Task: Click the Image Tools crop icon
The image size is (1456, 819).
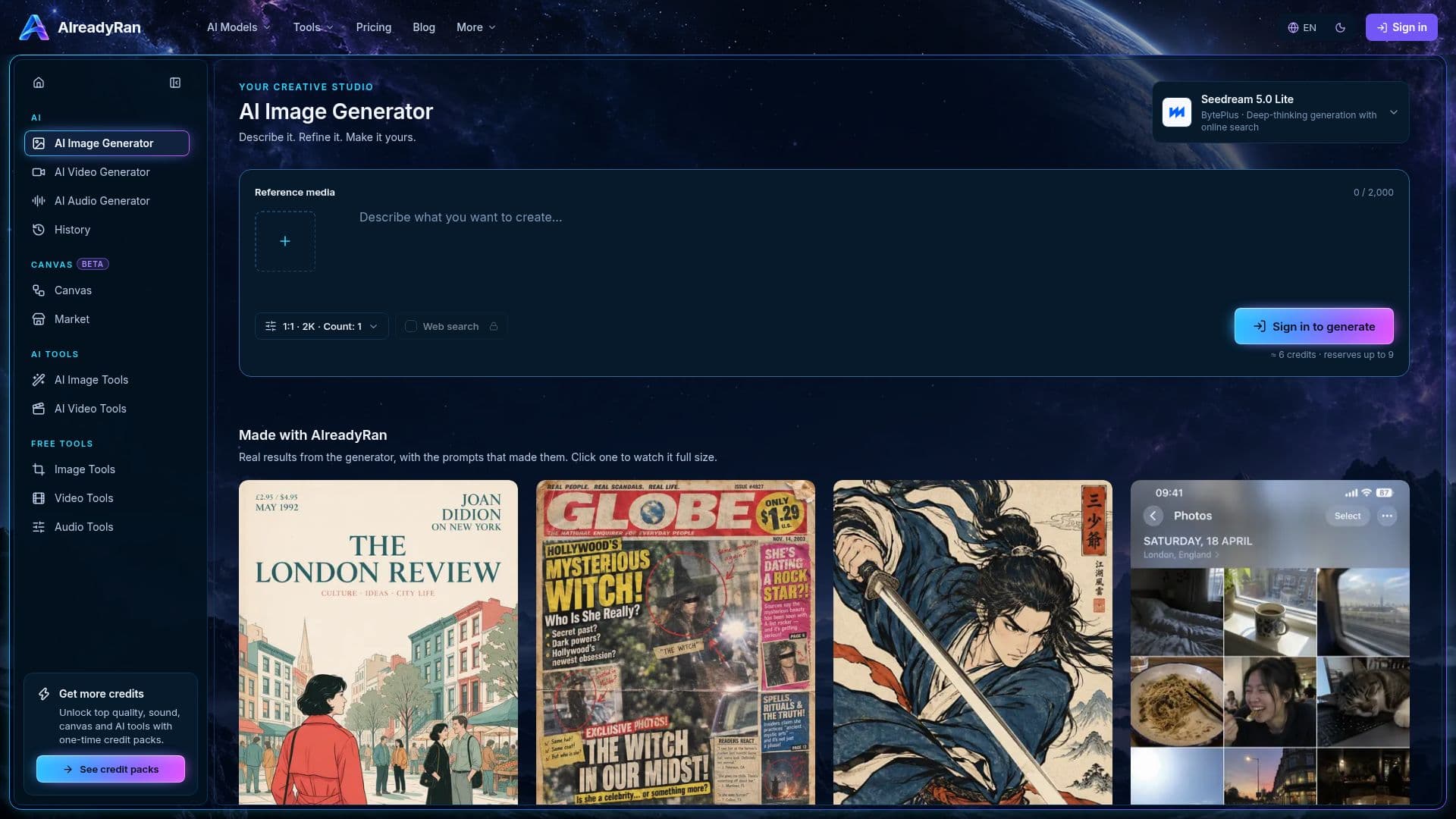Action: point(39,469)
